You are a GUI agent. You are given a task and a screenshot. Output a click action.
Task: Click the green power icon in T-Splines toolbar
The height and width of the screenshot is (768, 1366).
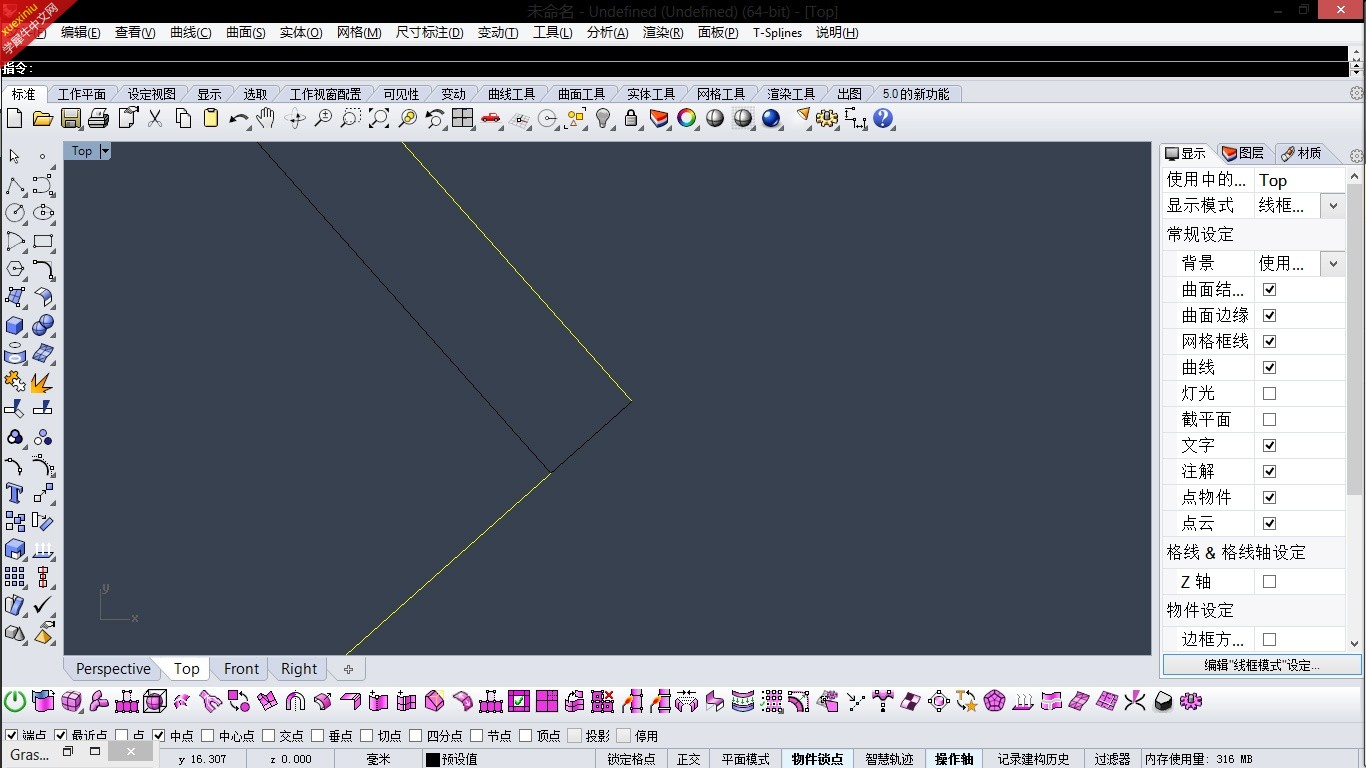[x=15, y=701]
